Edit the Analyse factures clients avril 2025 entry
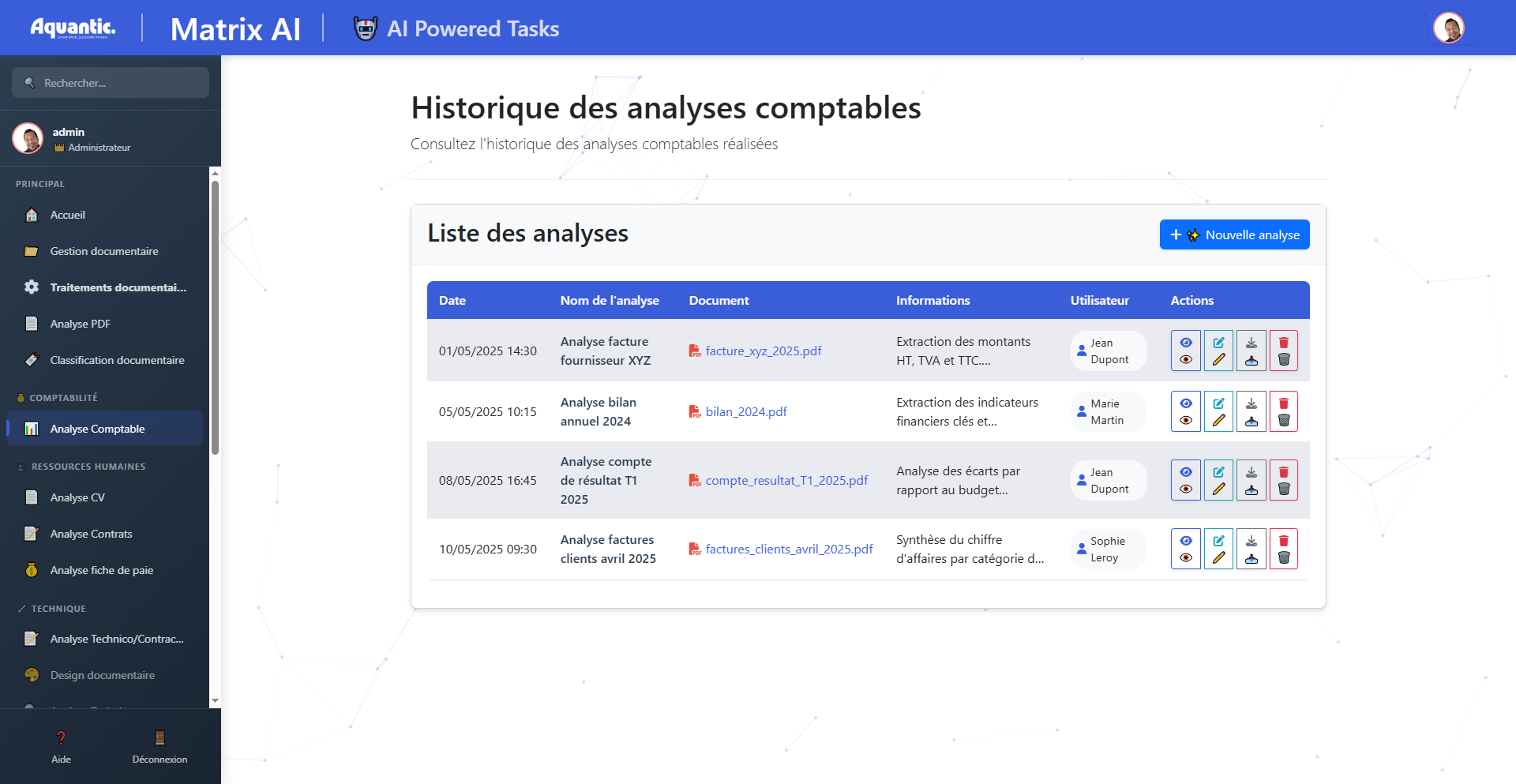 (x=1218, y=549)
